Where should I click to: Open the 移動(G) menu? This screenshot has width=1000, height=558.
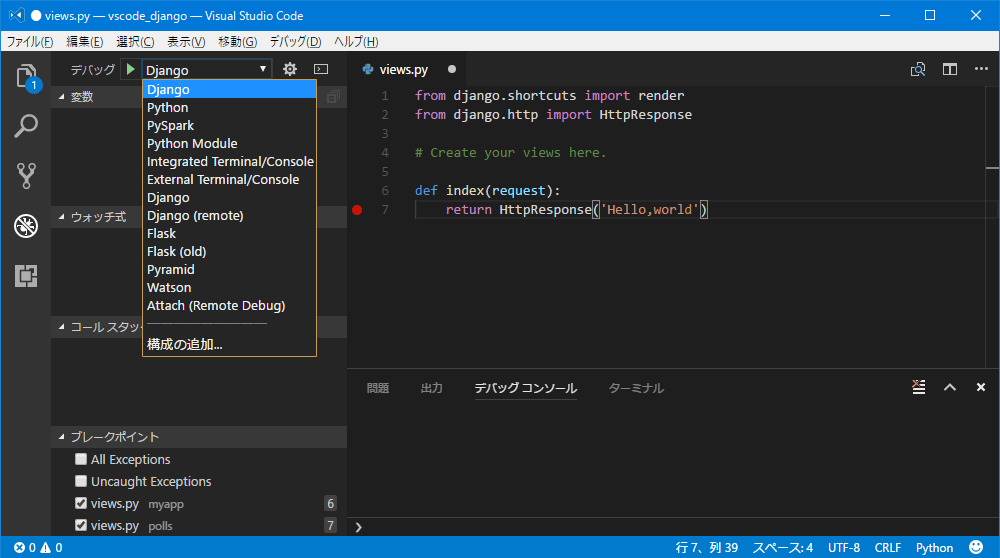(x=237, y=41)
